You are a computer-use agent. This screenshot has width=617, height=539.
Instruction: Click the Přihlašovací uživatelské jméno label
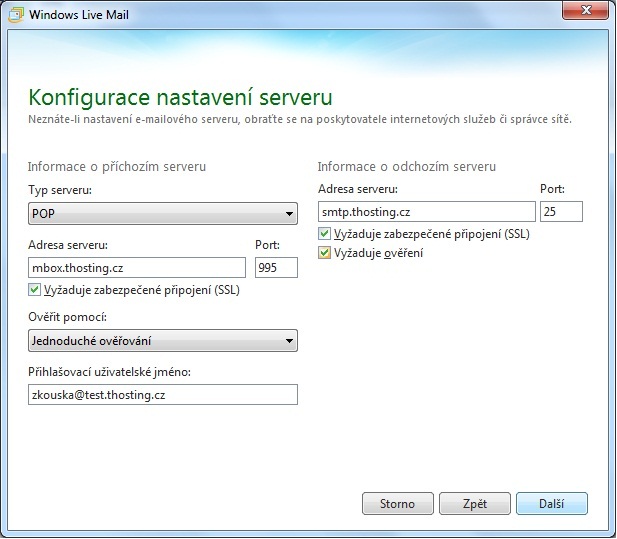[x=108, y=373]
